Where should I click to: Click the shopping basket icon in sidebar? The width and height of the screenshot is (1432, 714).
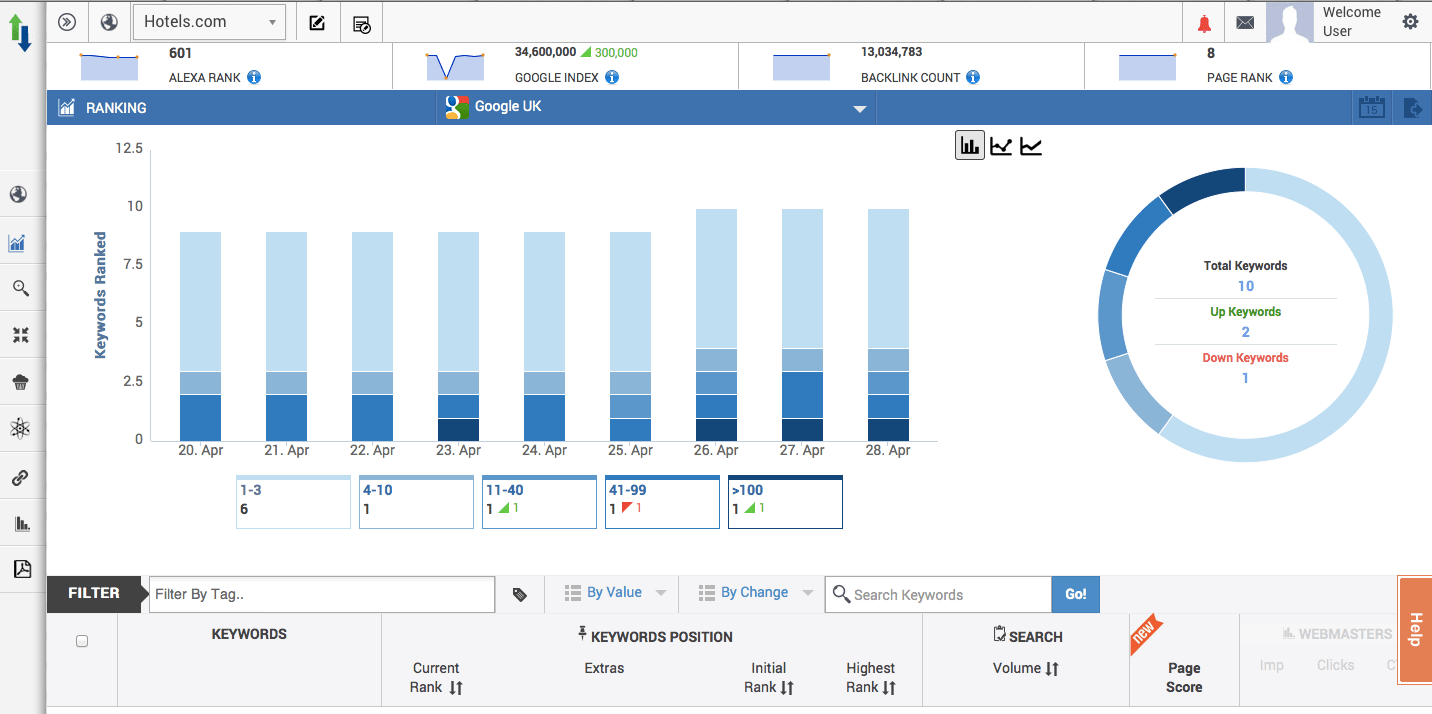tap(21, 381)
